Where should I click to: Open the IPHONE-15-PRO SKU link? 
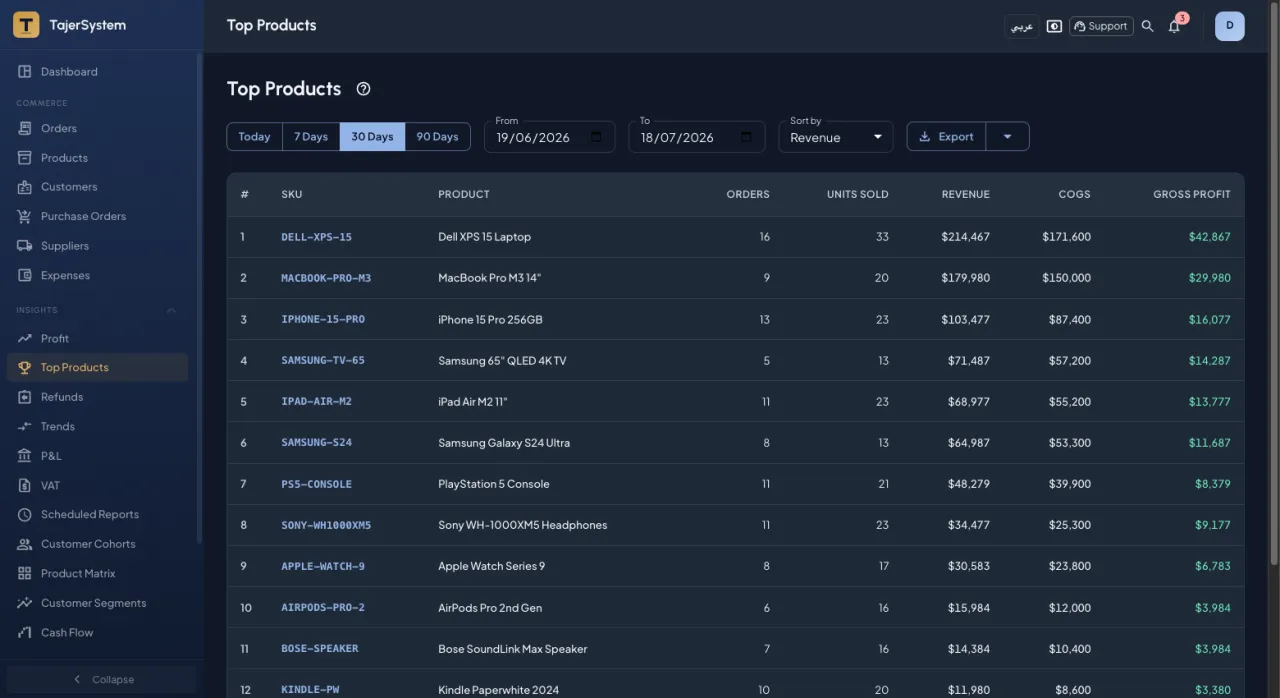point(323,319)
